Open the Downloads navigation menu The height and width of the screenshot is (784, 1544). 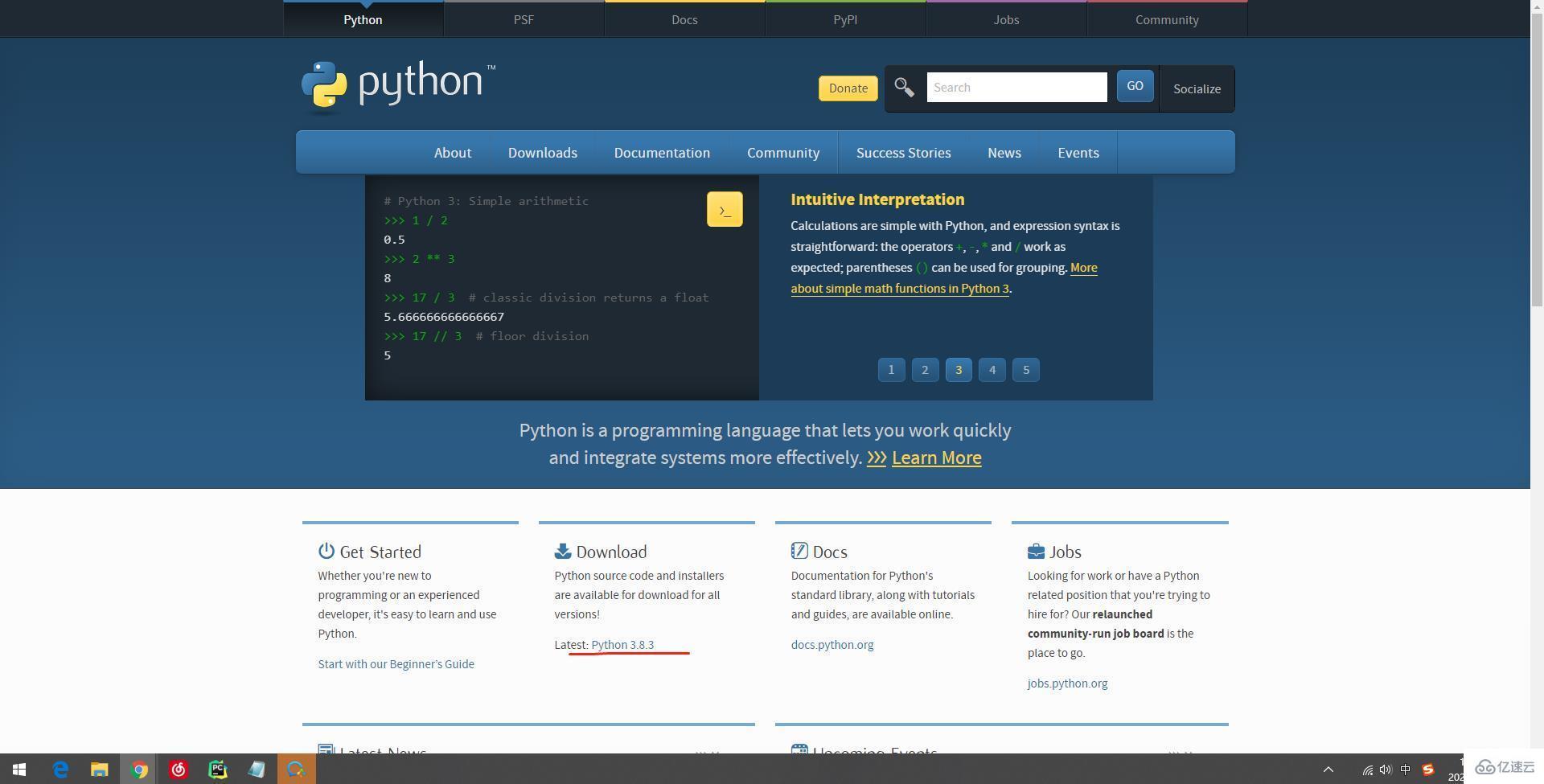pos(543,152)
